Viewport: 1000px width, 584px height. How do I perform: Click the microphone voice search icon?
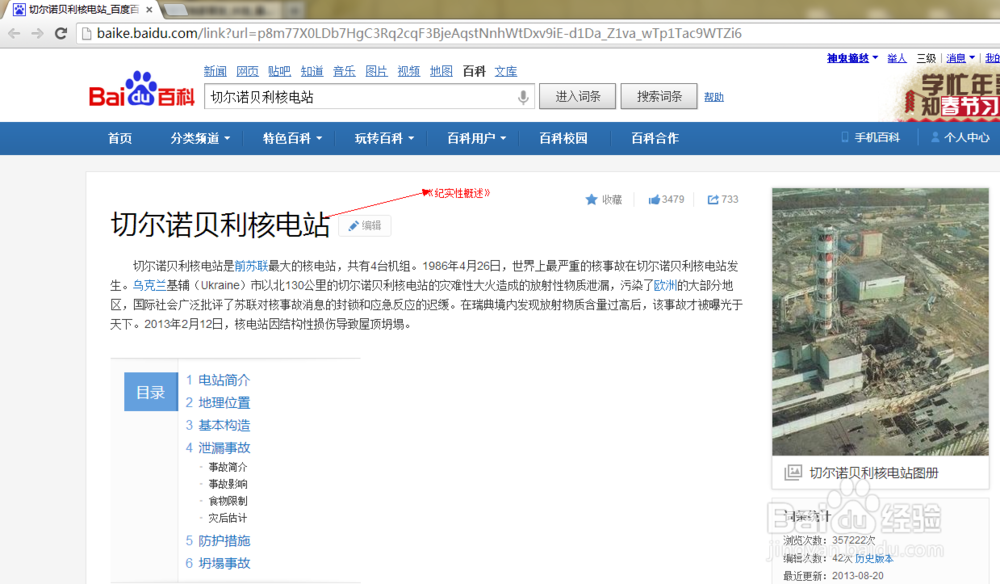pos(523,97)
